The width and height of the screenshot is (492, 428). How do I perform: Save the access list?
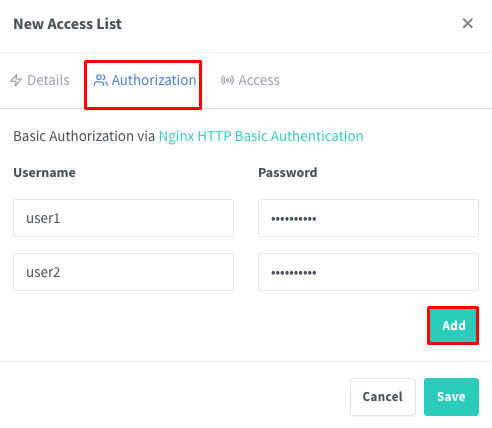[x=451, y=397]
